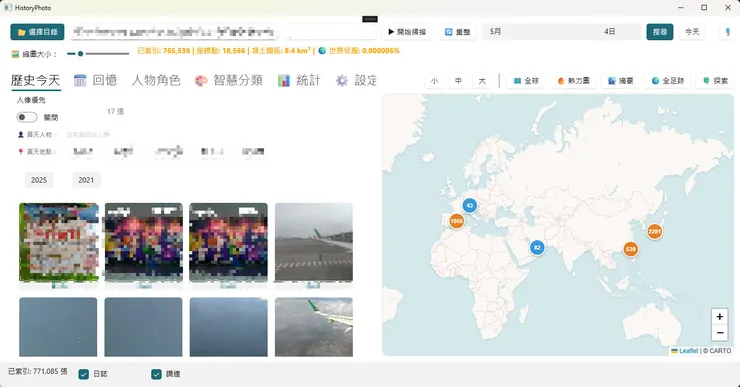Screen dimensions: 740x387
Task: Filter photos by year 2021
Action: coord(86,180)
